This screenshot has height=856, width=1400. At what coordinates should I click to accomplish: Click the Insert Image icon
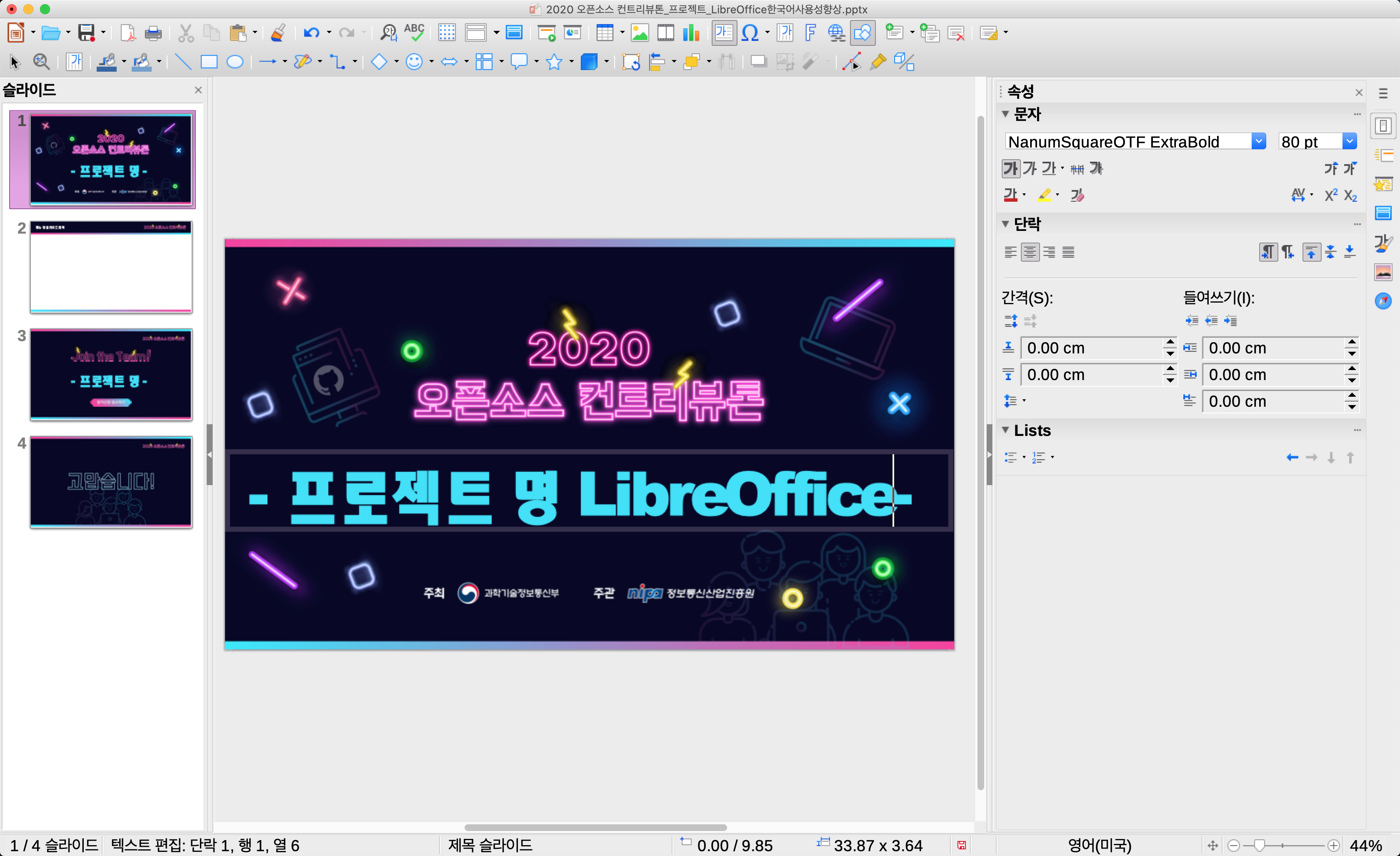[640, 33]
